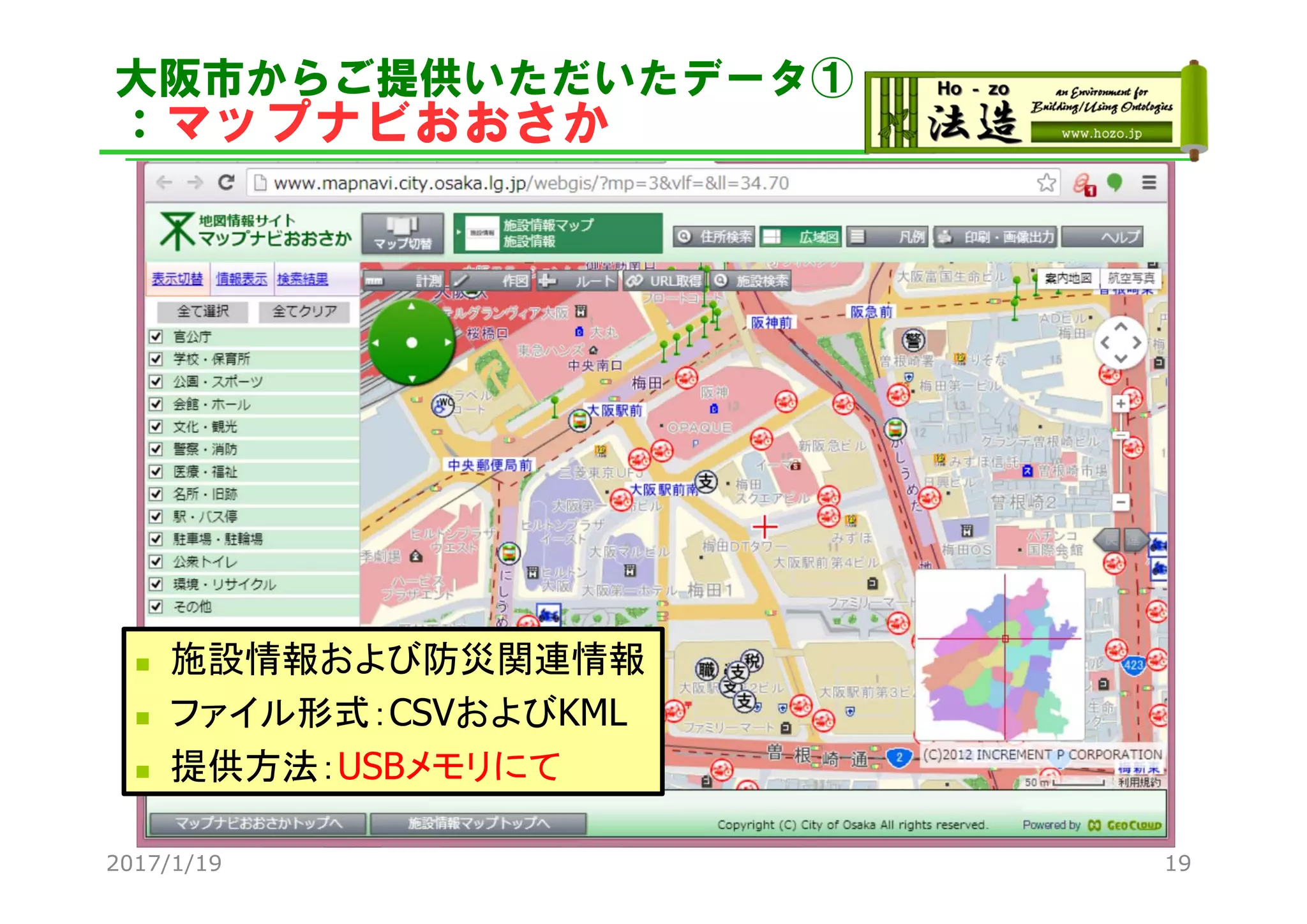Click the GeoCloud logo link
The height and width of the screenshot is (924, 1307).
[x=1124, y=825]
